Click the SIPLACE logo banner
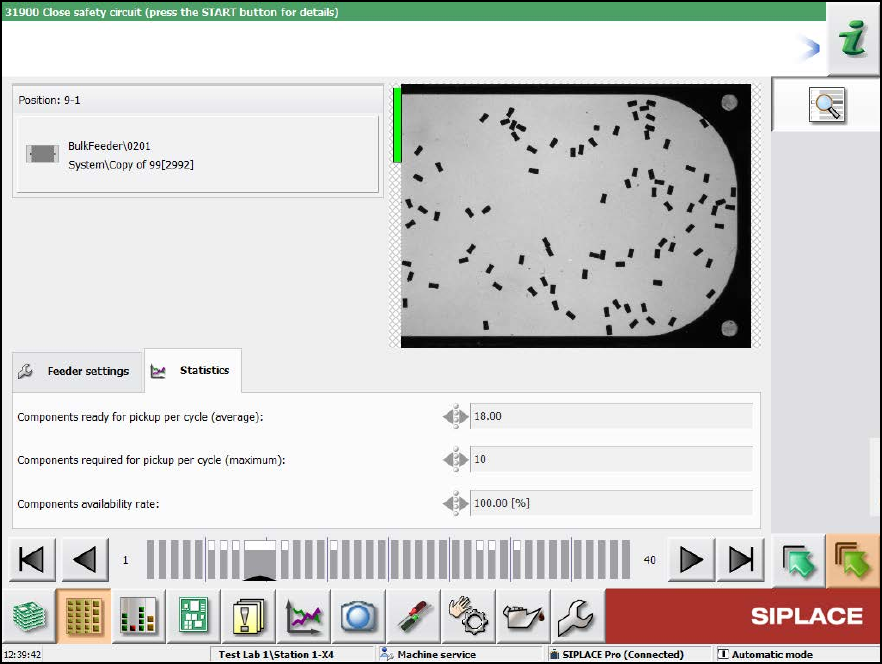The width and height of the screenshot is (882, 664). click(x=743, y=616)
